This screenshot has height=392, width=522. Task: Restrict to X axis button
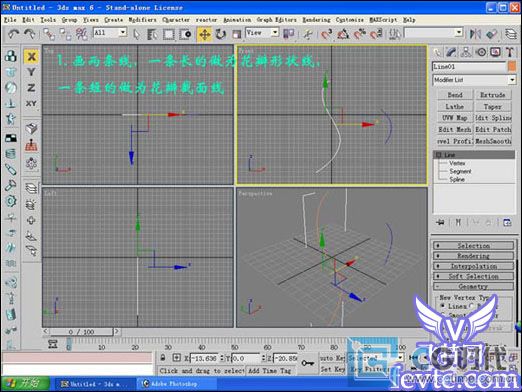coord(31,57)
